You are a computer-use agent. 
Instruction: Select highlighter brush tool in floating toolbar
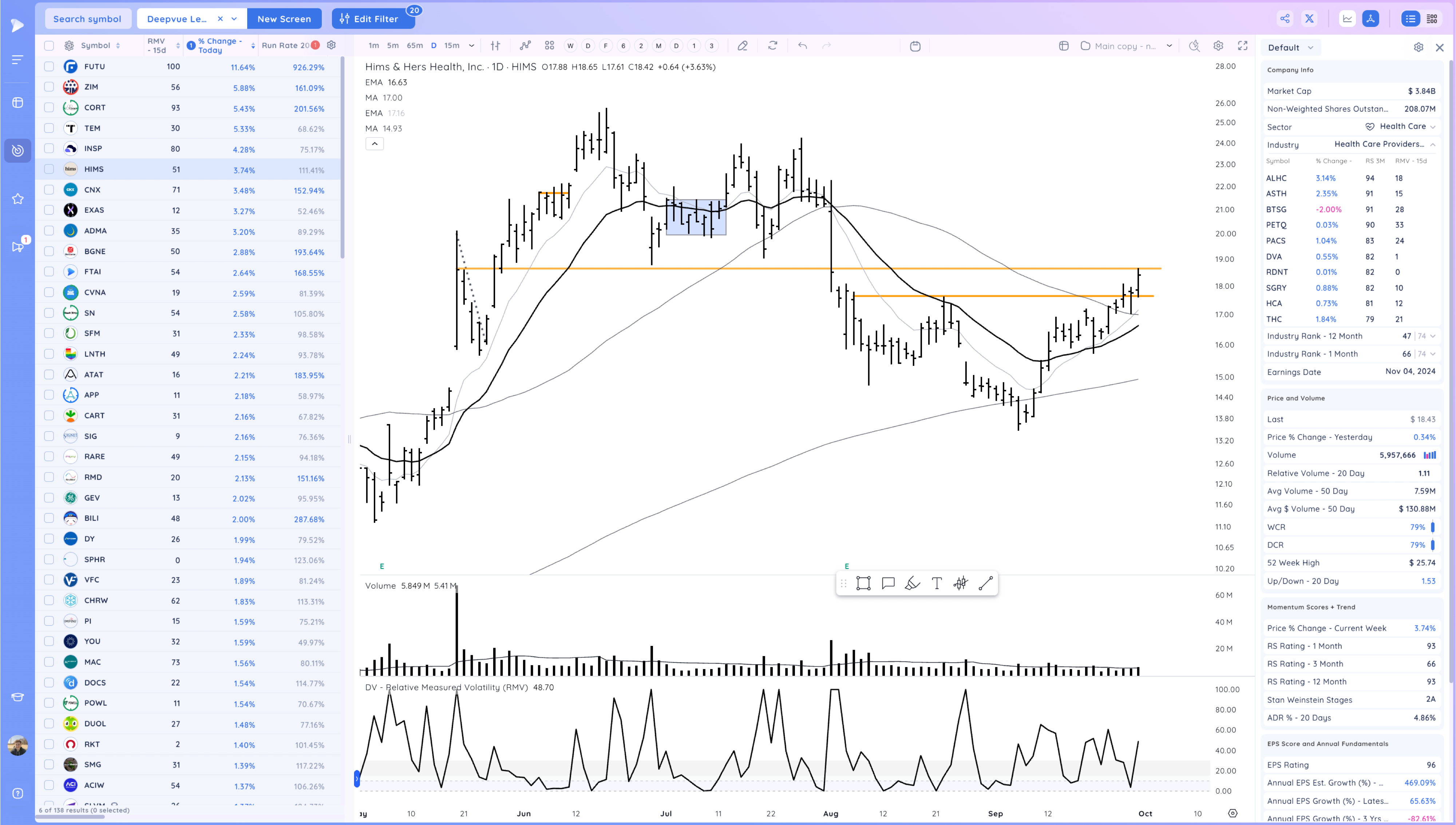pyautogui.click(x=912, y=583)
